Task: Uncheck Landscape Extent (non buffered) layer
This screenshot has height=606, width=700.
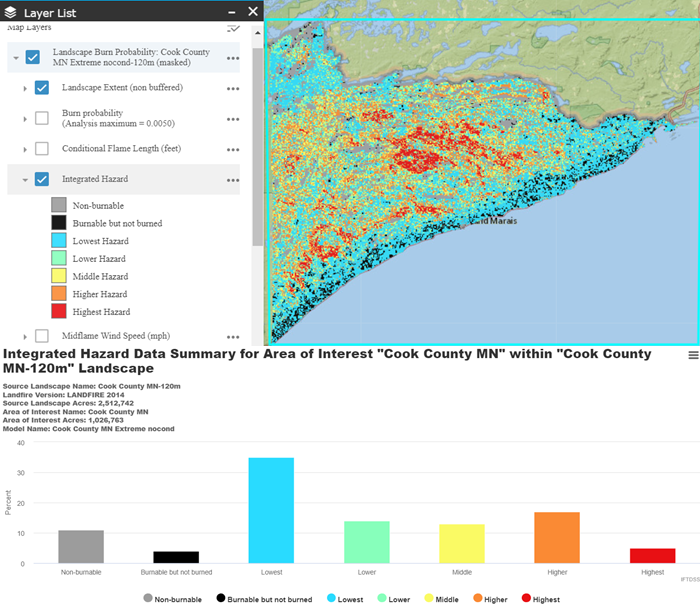Action: [x=42, y=88]
